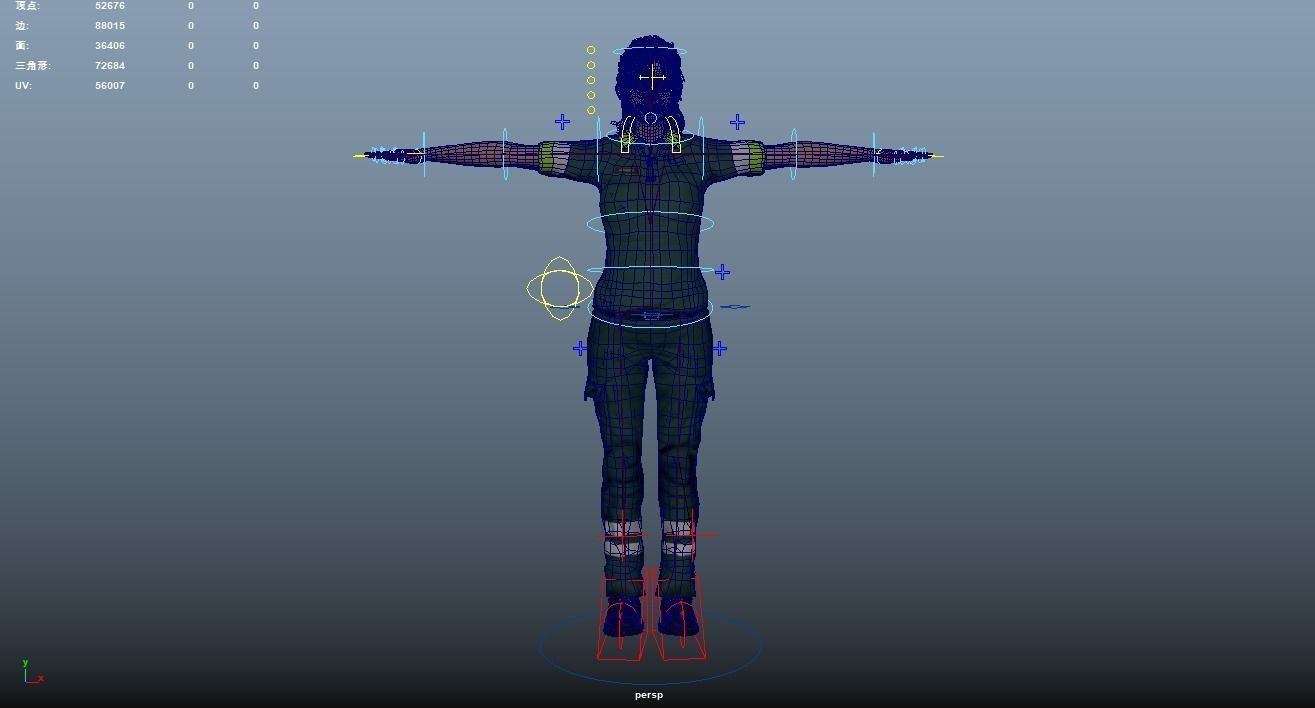Click the XY axis orientation gizmo
This screenshot has height=708, width=1315.
coord(33,672)
